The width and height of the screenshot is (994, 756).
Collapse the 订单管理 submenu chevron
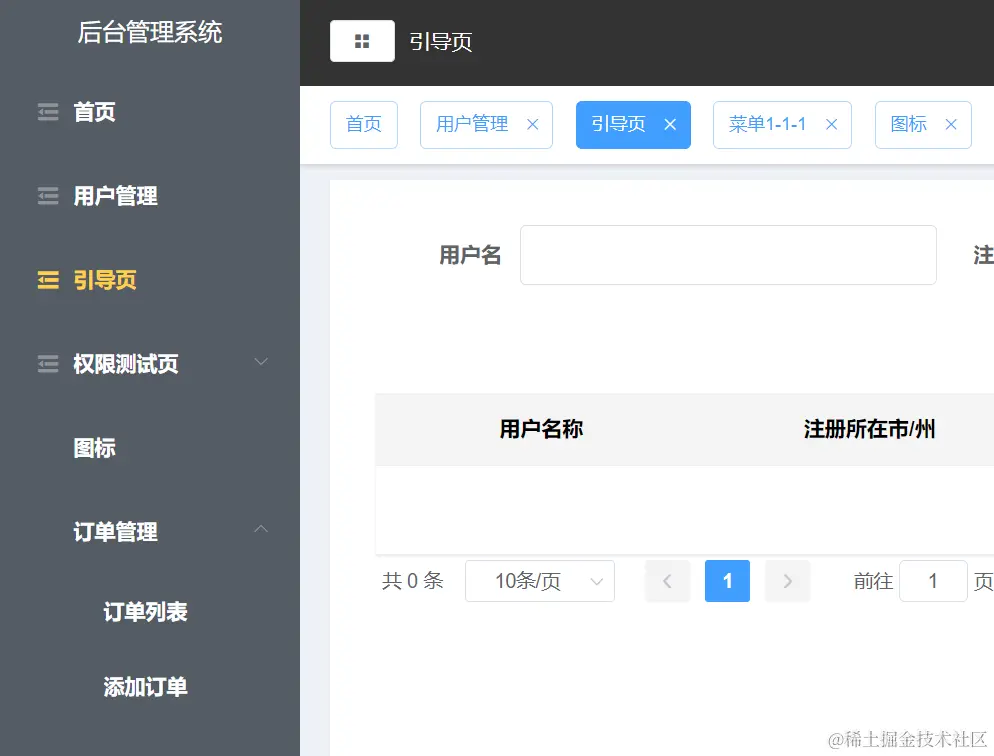(x=261, y=529)
